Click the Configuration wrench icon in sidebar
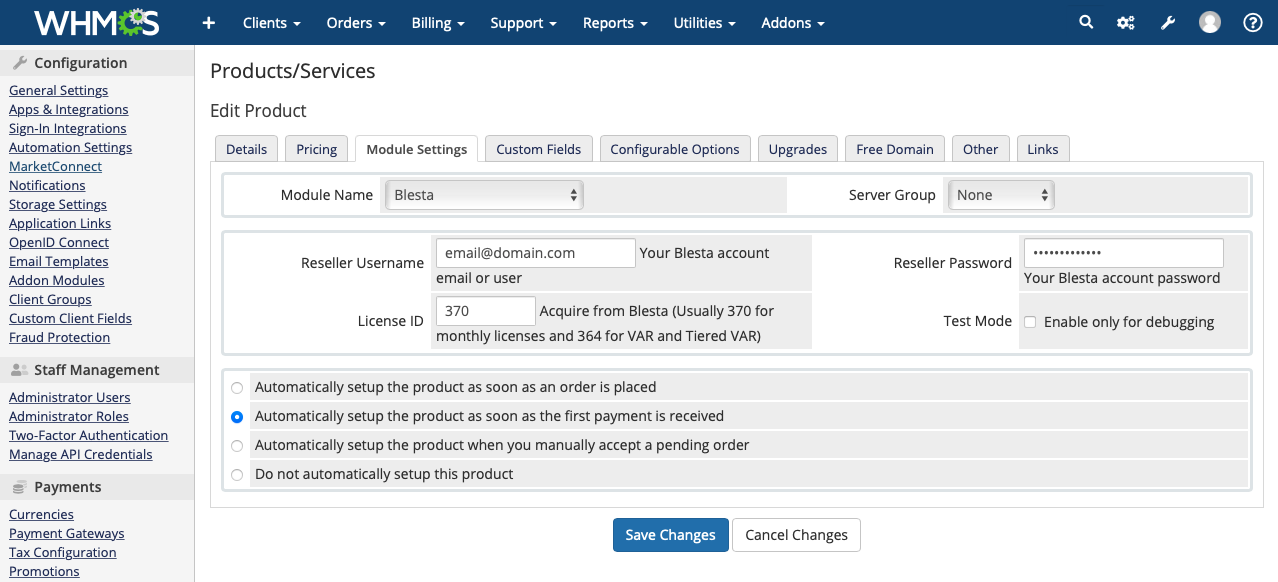This screenshot has width=1278, height=582. [19, 63]
